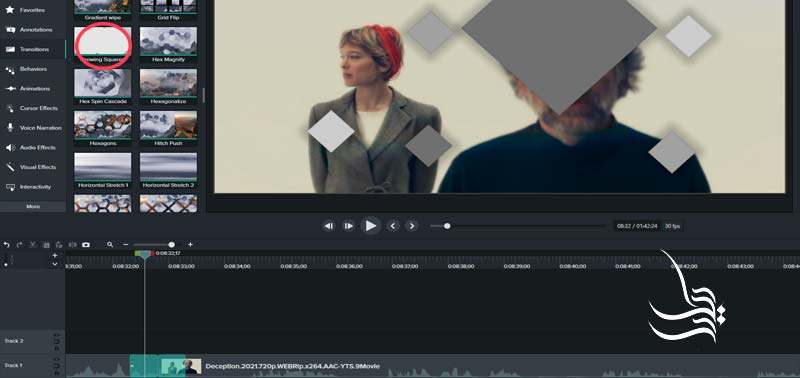Open the Transitions tab in the sidebar
800x378 pixels.
click(33, 49)
